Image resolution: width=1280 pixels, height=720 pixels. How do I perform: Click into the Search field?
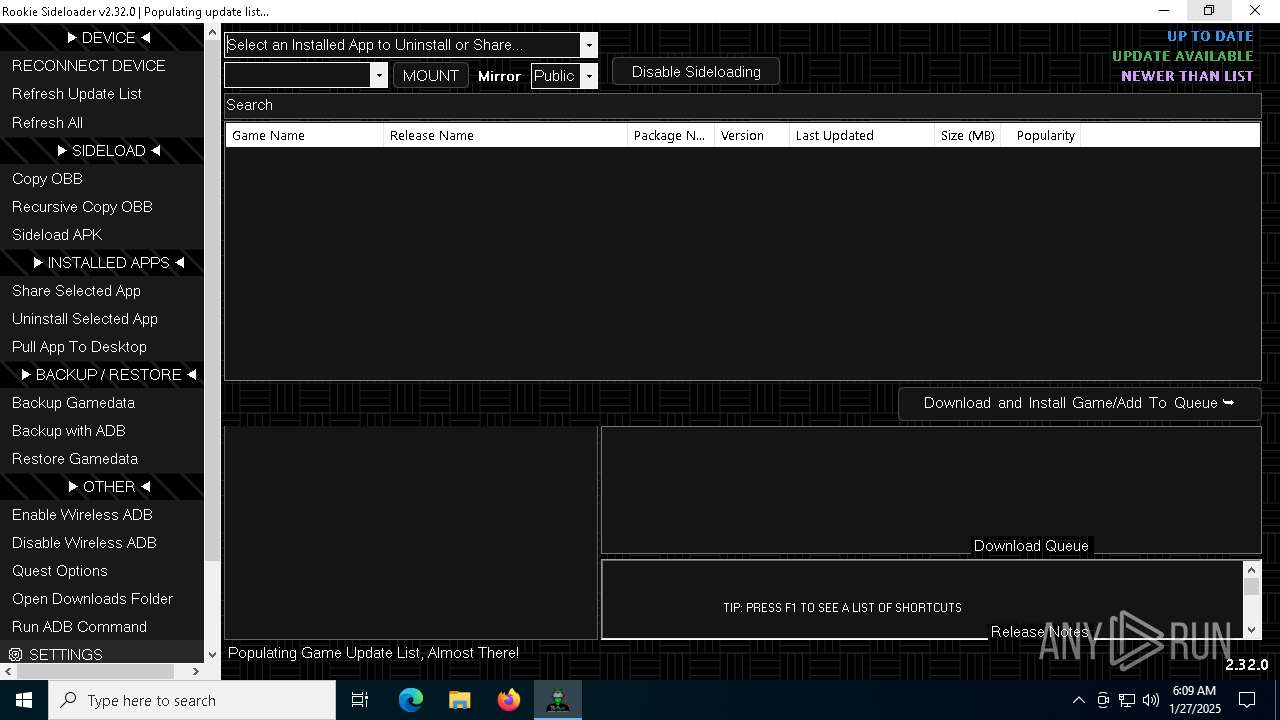coord(742,105)
